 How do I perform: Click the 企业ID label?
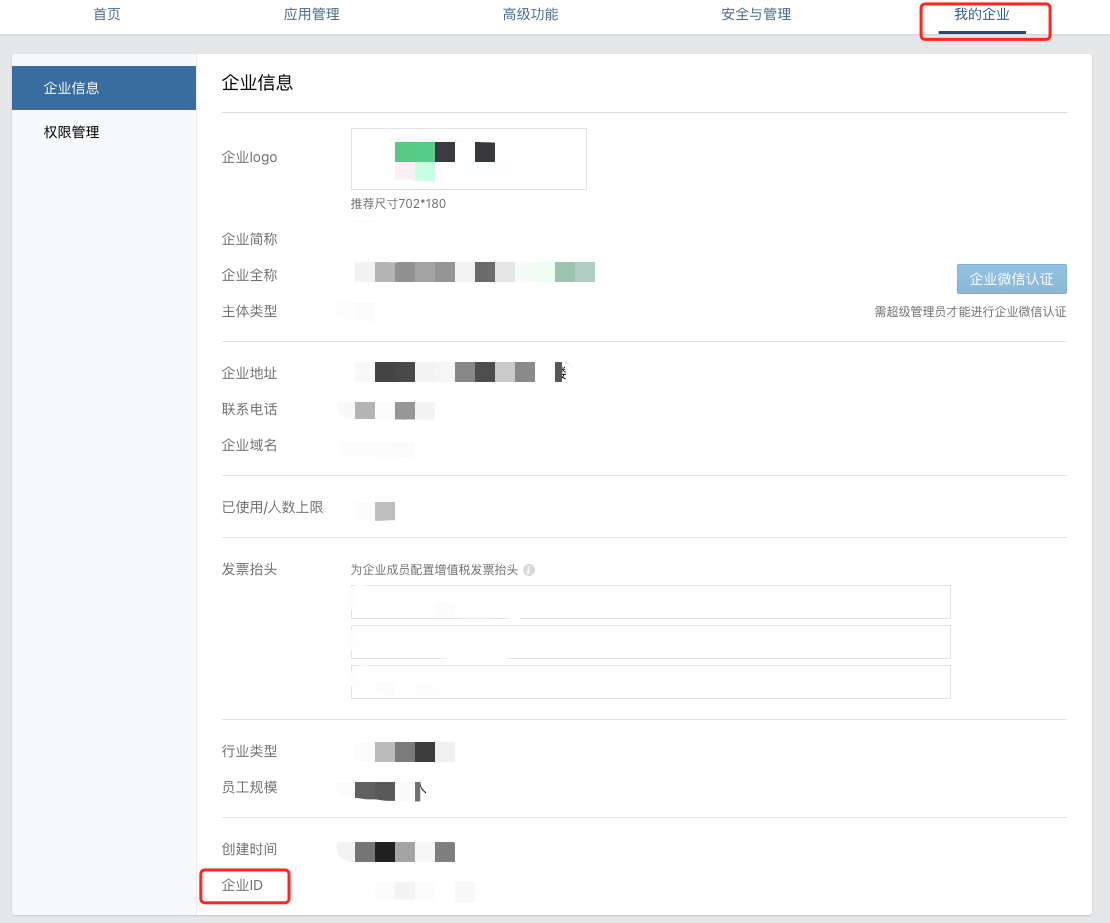[x=243, y=886]
